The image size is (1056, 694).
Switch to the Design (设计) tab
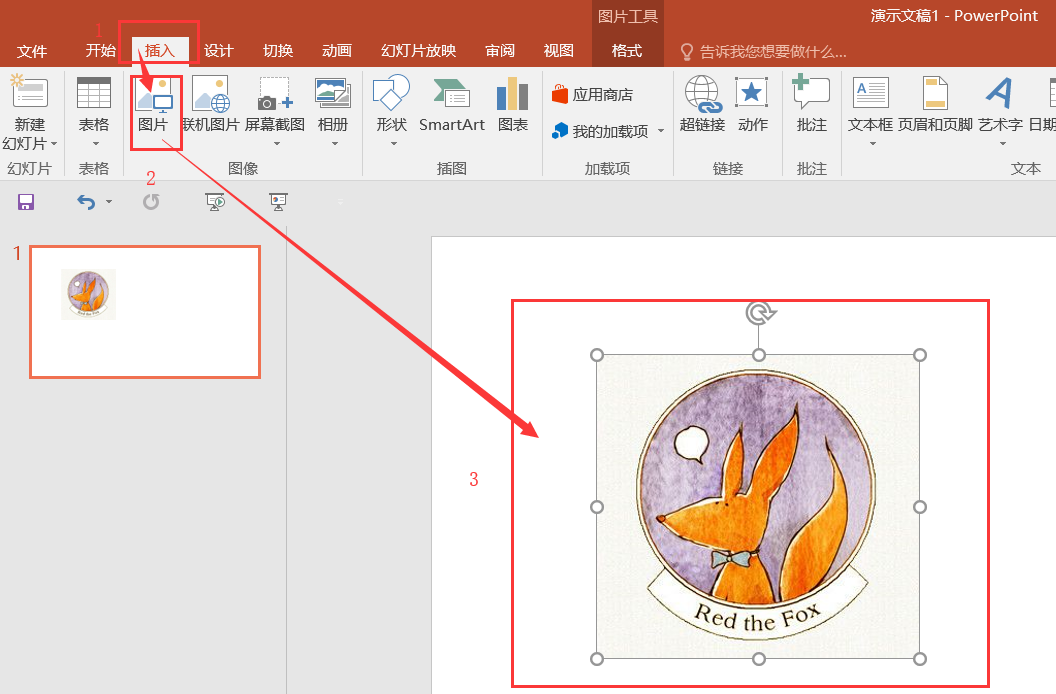(218, 51)
